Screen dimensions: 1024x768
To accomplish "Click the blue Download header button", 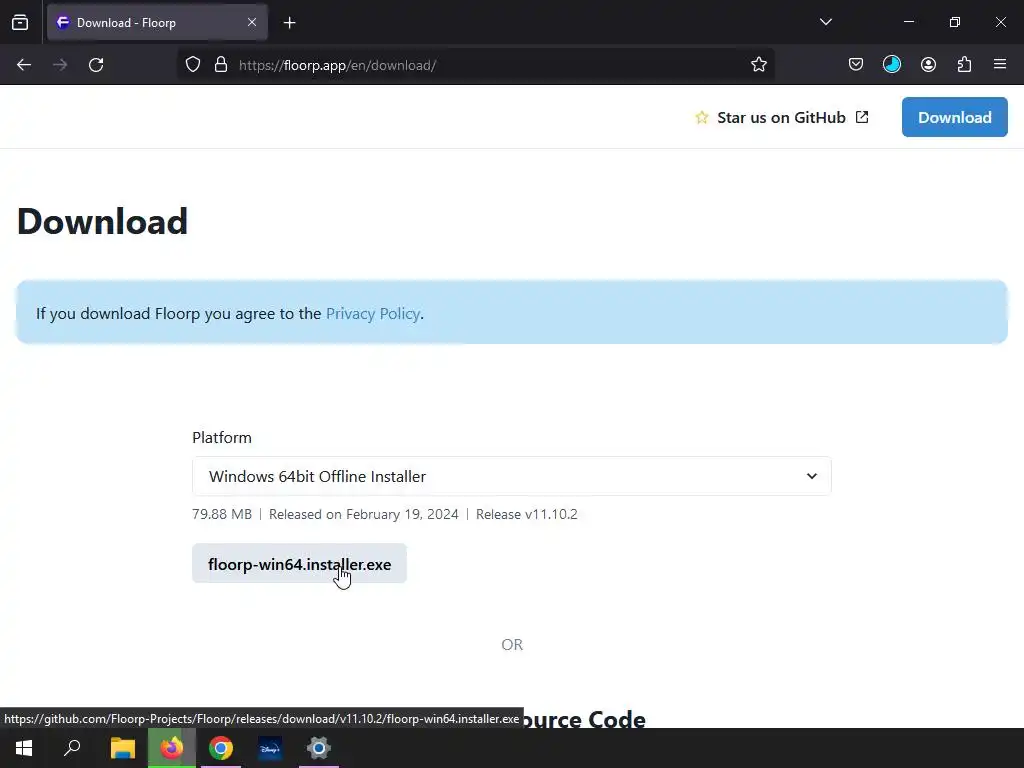I will (954, 117).
